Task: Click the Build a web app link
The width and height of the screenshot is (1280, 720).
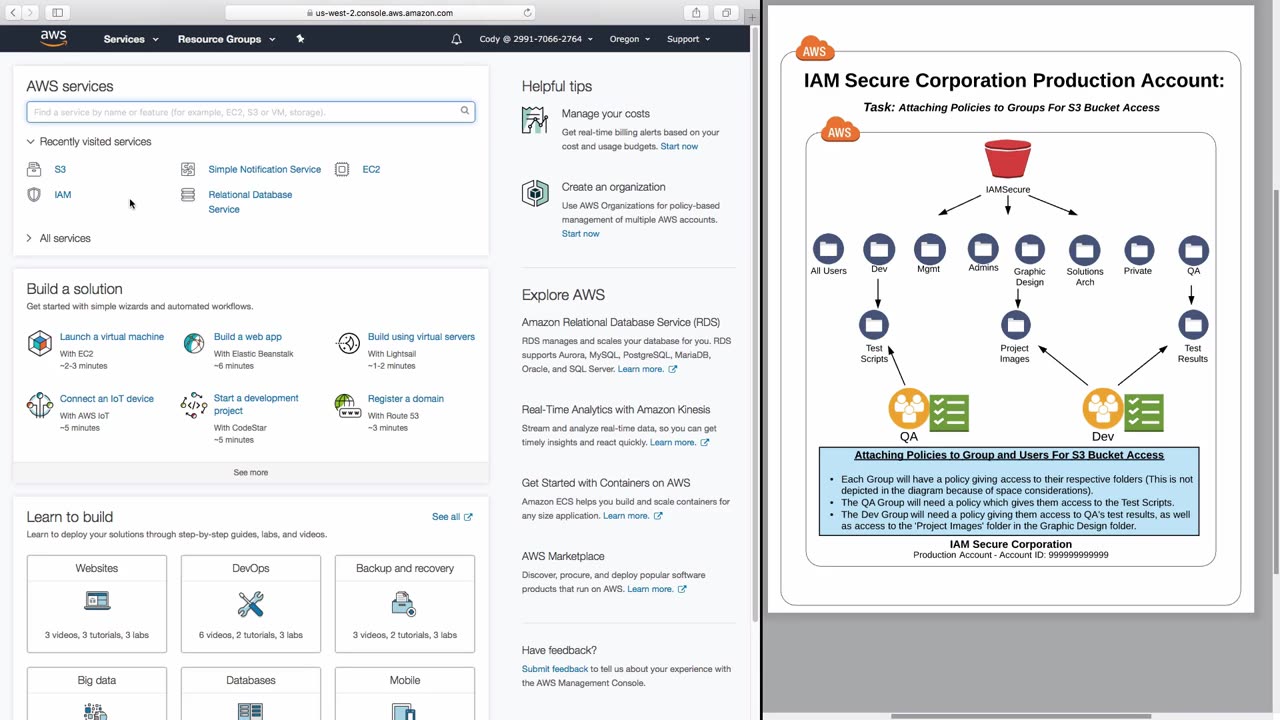Action: (x=248, y=337)
